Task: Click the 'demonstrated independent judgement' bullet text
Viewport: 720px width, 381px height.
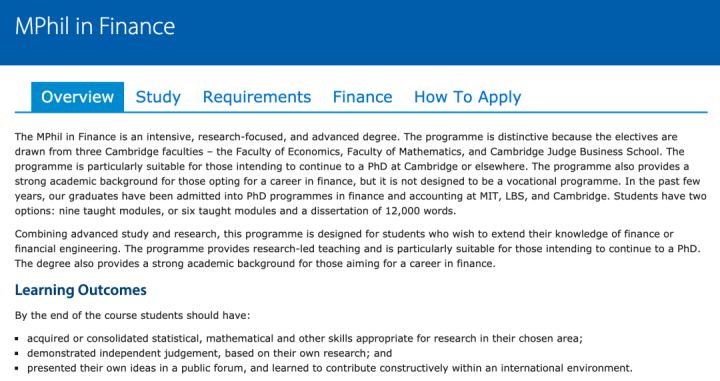Action: coord(209,353)
